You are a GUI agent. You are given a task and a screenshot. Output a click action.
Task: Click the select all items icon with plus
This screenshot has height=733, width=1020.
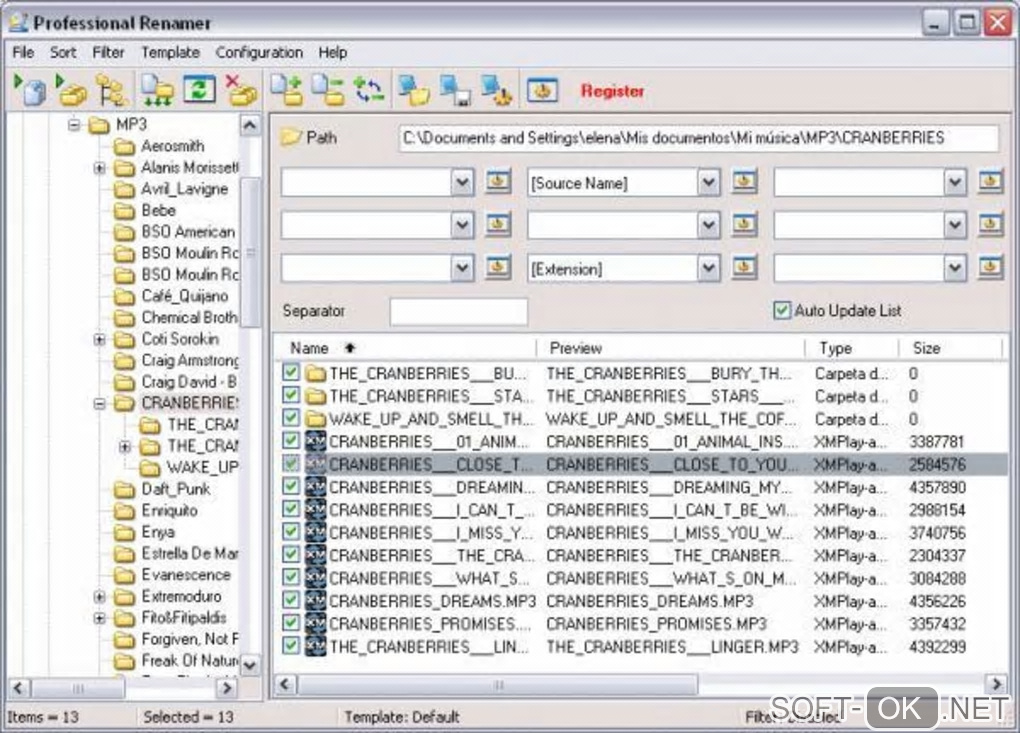(x=288, y=90)
